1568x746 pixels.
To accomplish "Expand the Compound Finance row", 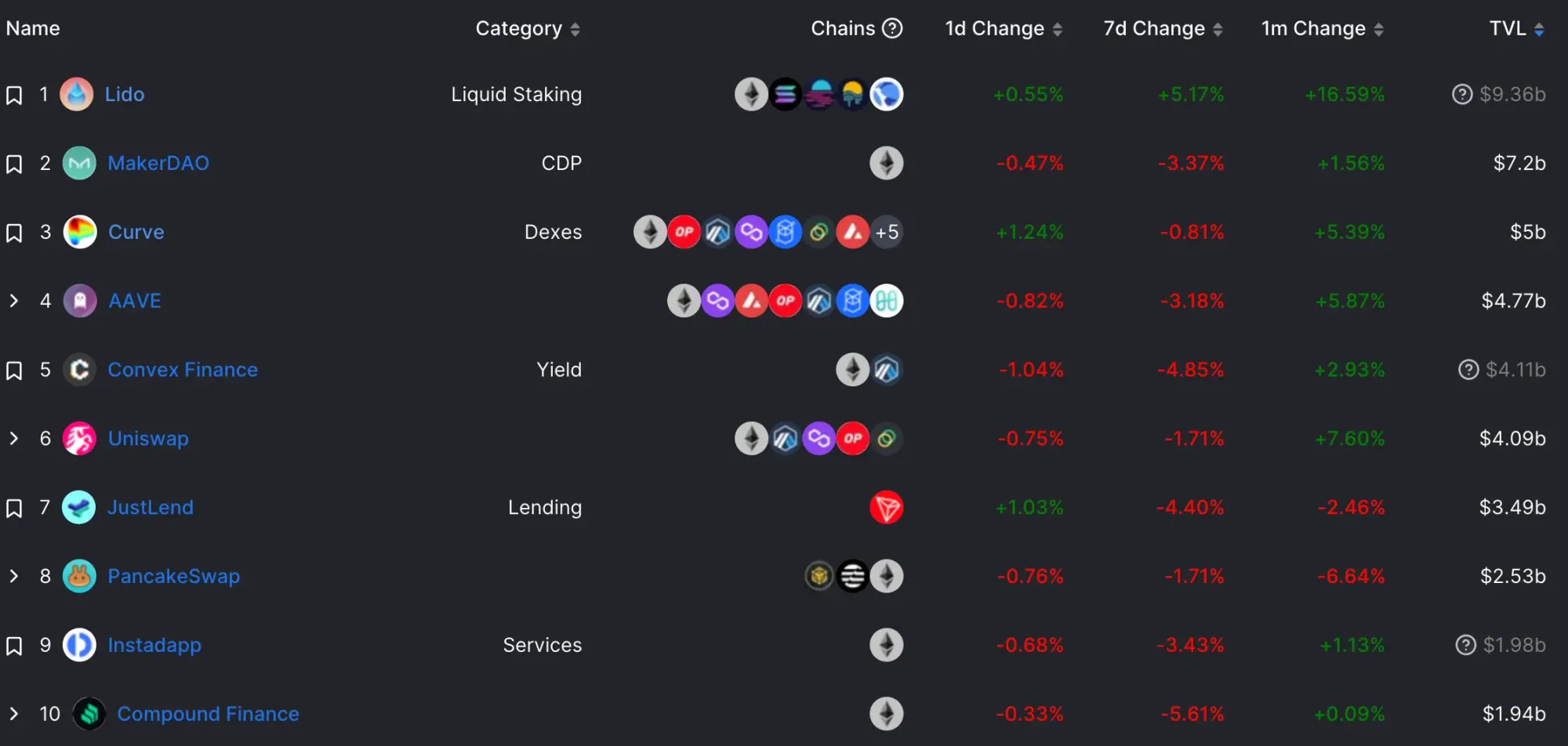I will pos(13,714).
